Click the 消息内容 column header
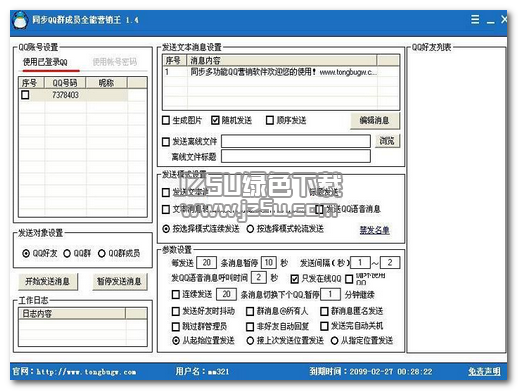Viewport: 518px width, 391px height. click(282, 61)
